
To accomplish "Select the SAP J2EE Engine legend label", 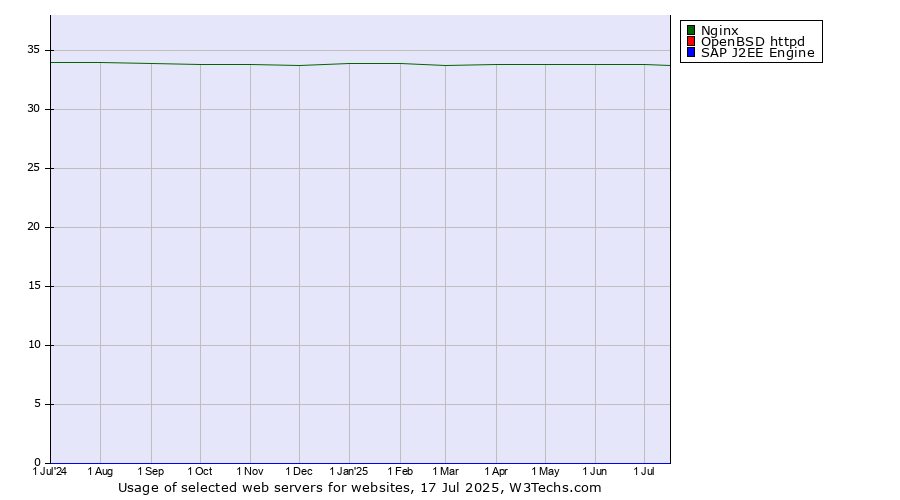I will (x=758, y=53).
